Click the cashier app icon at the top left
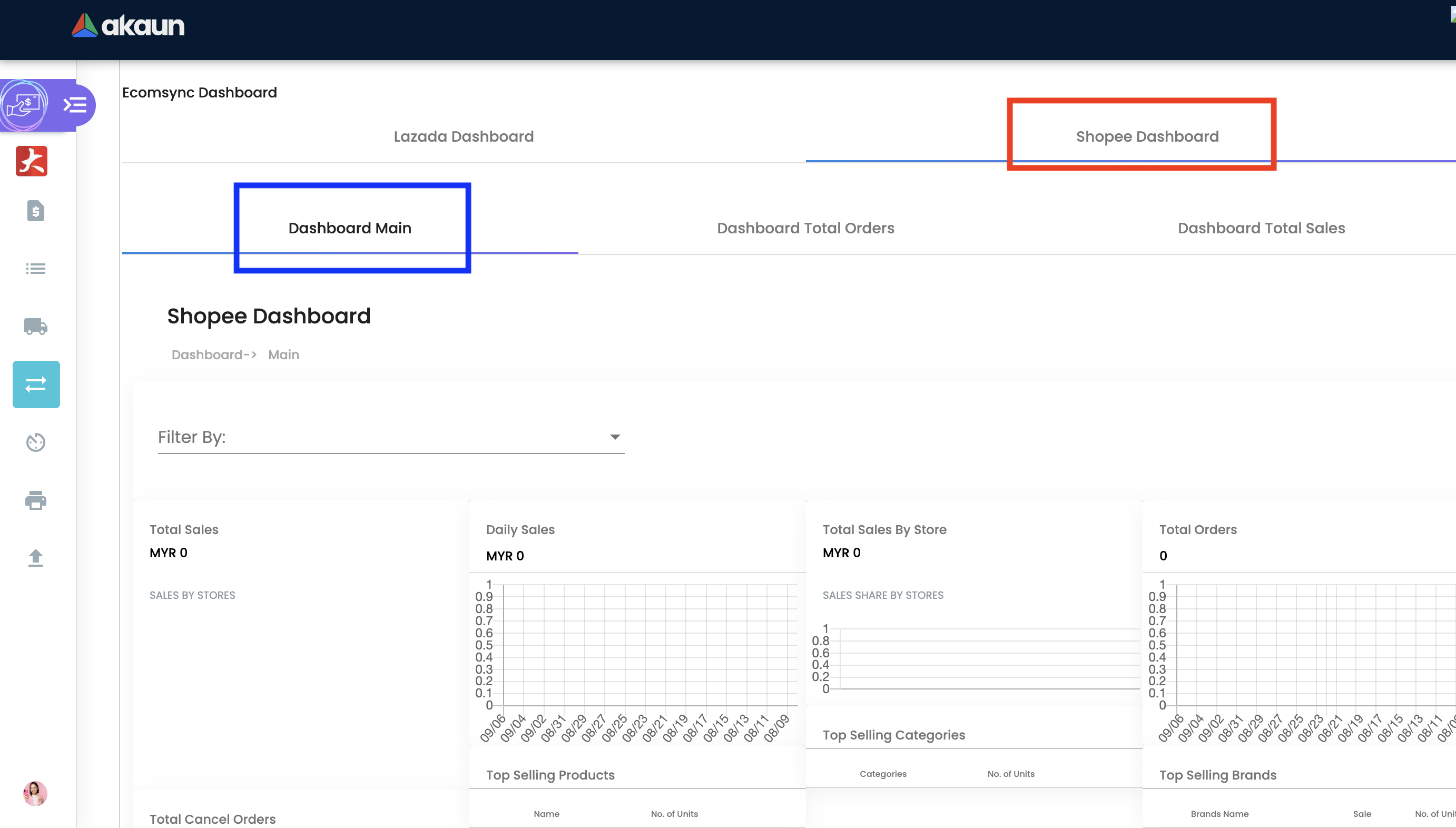The height and width of the screenshot is (828, 1456). point(23,105)
